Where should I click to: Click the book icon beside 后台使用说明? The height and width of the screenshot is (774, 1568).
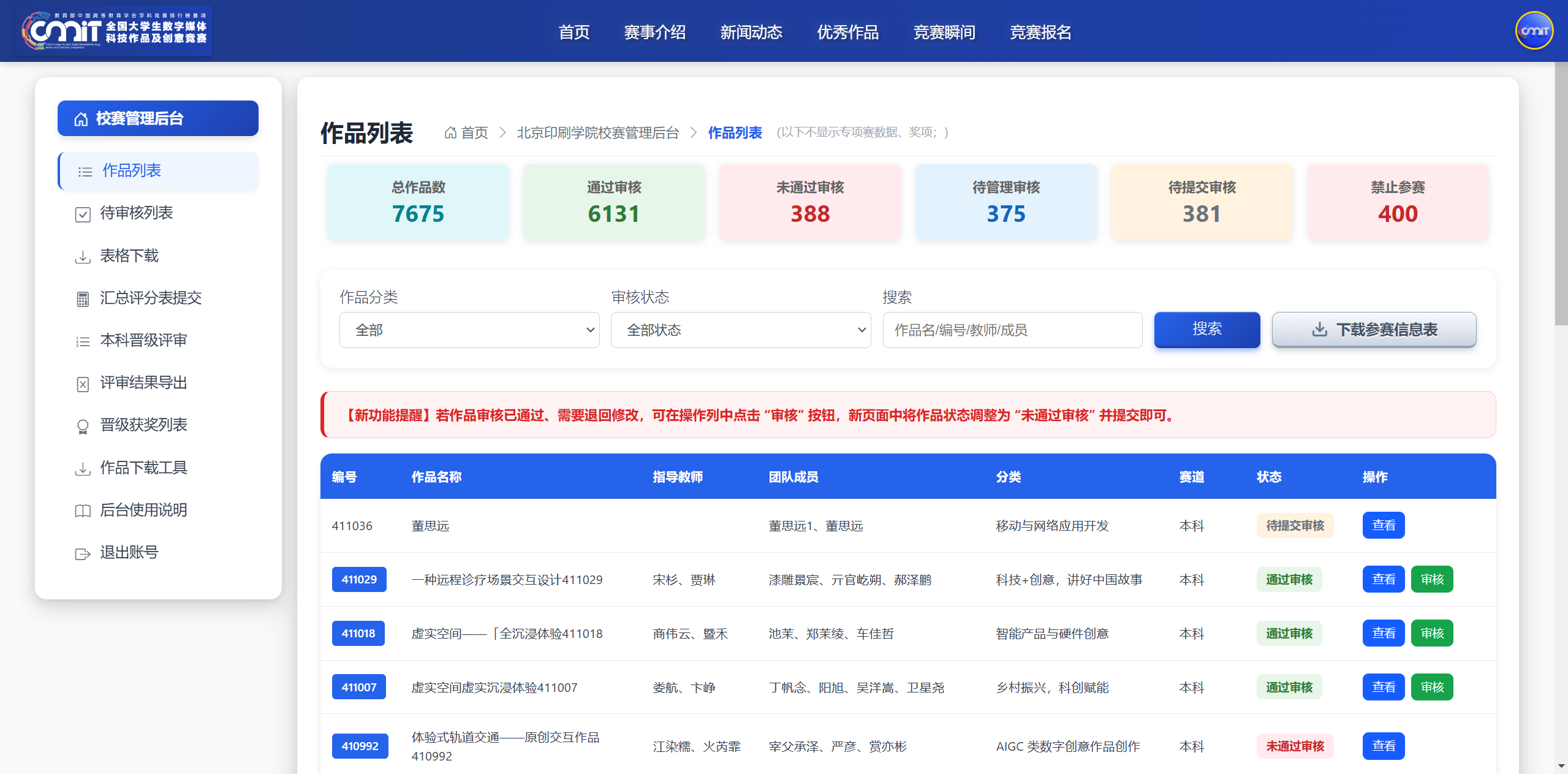83,510
